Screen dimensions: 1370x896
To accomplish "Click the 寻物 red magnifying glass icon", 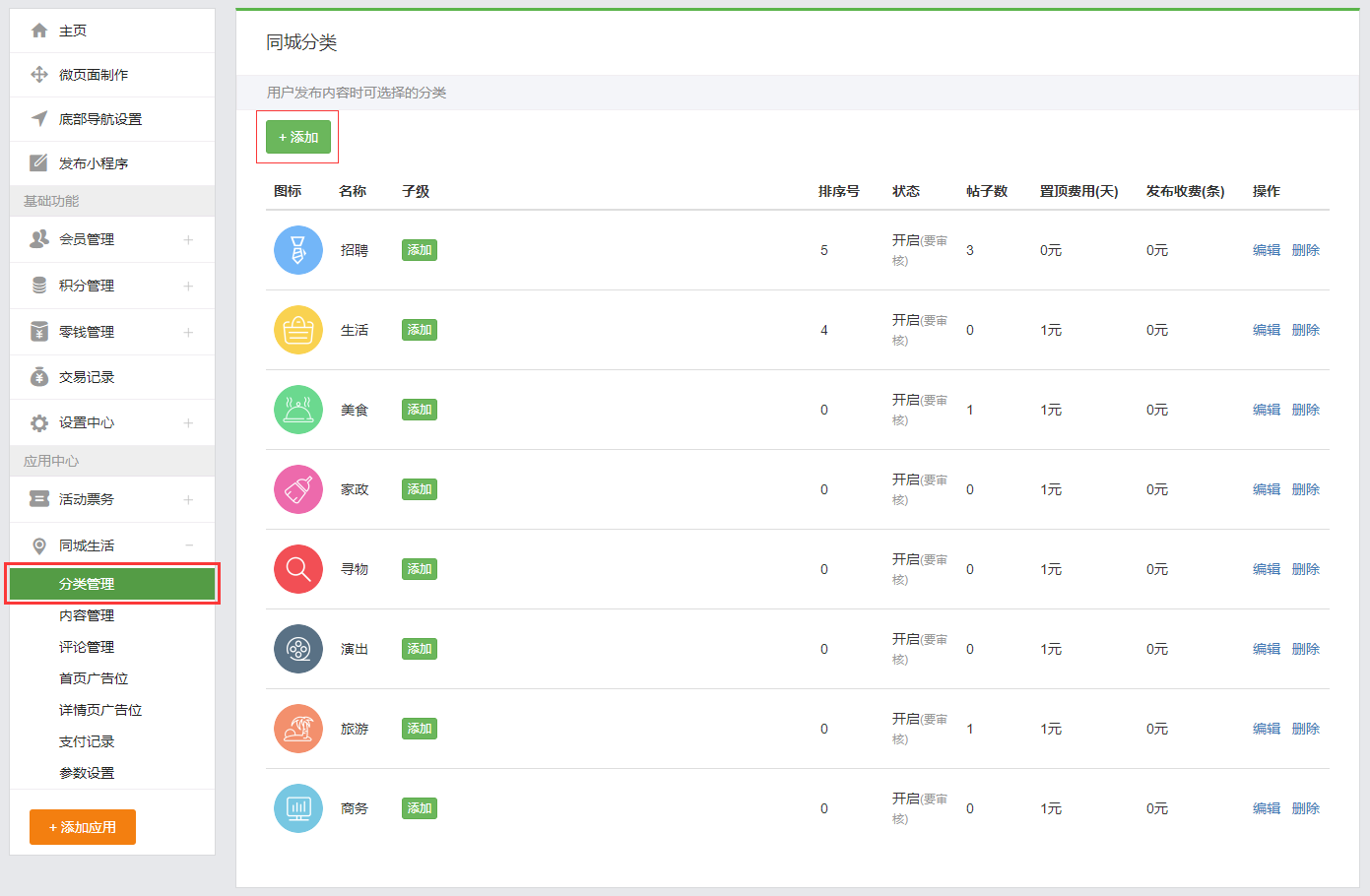I will click(x=298, y=568).
